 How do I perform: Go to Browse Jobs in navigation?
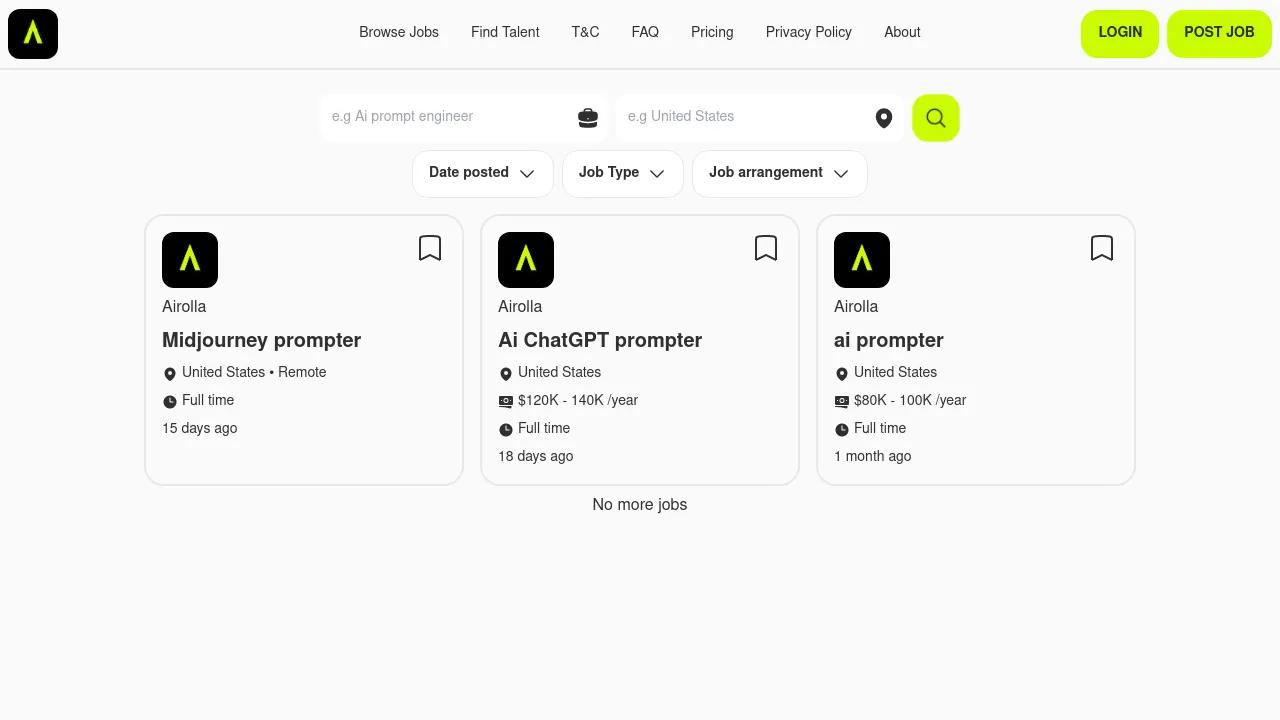(399, 32)
